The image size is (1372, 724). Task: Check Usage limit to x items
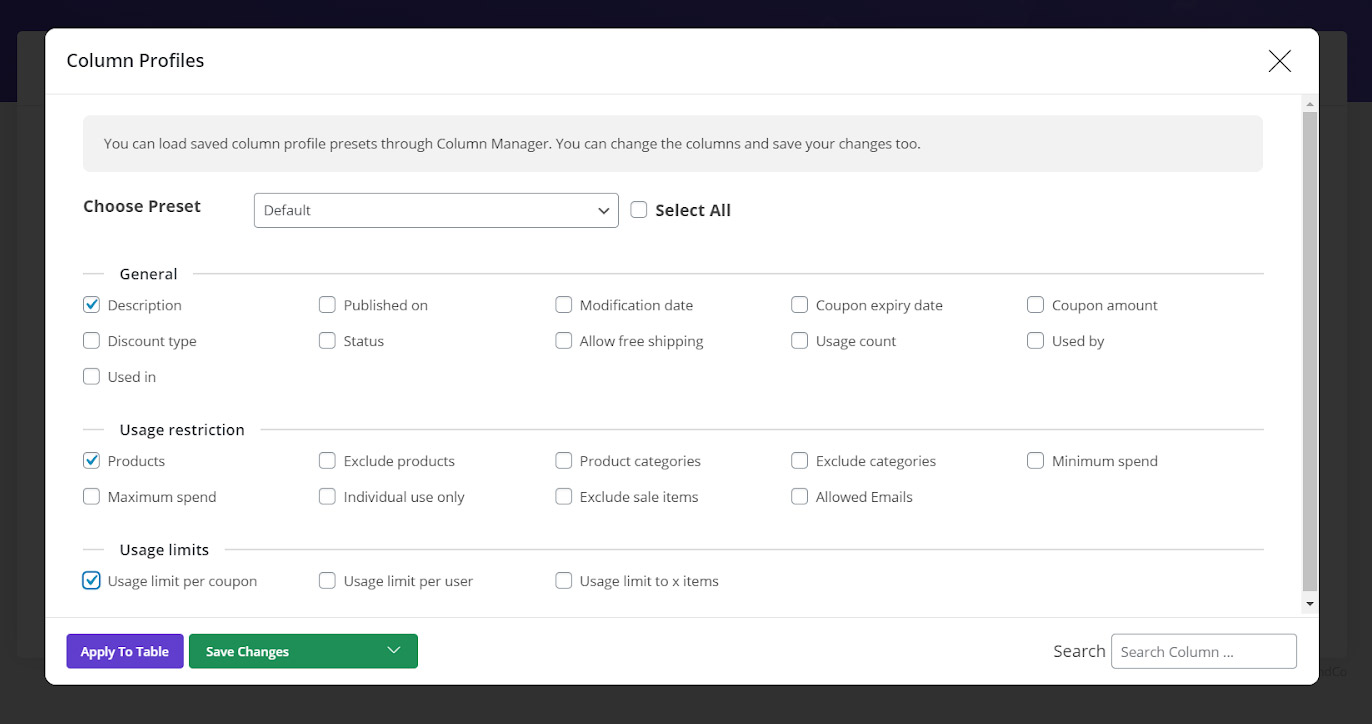563,581
